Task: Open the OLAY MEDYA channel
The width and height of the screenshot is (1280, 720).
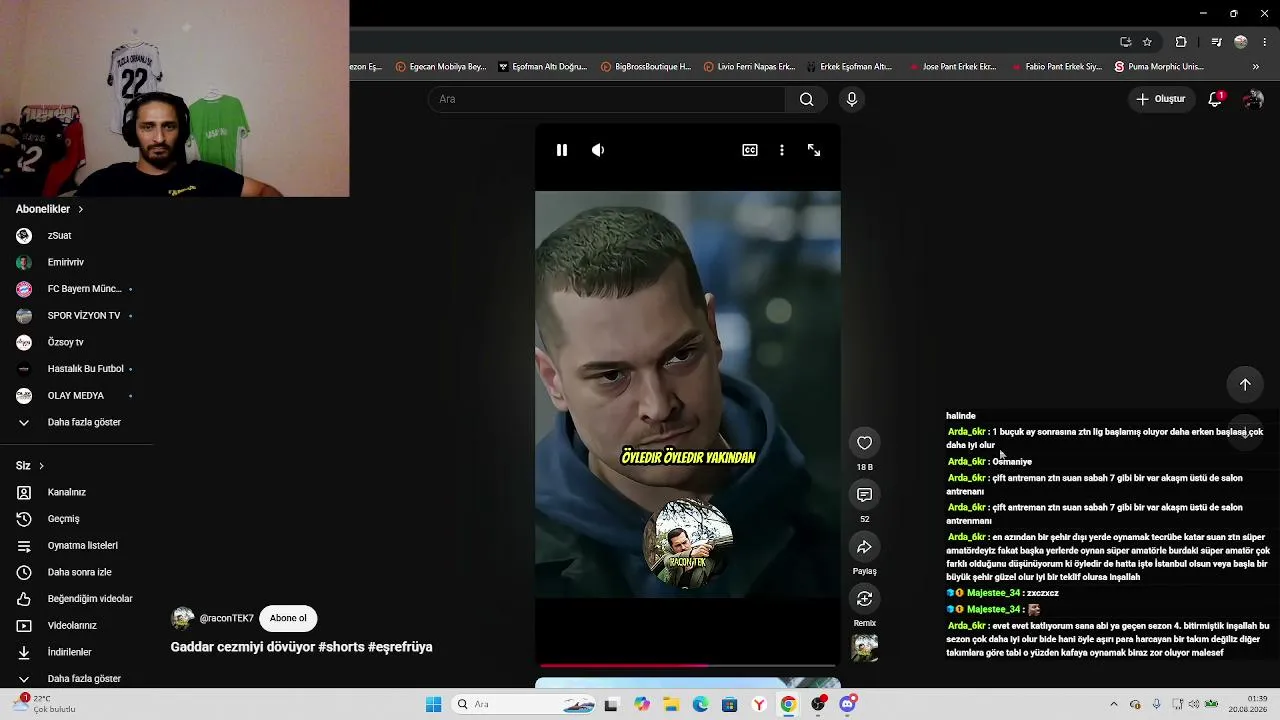Action: (x=76, y=396)
